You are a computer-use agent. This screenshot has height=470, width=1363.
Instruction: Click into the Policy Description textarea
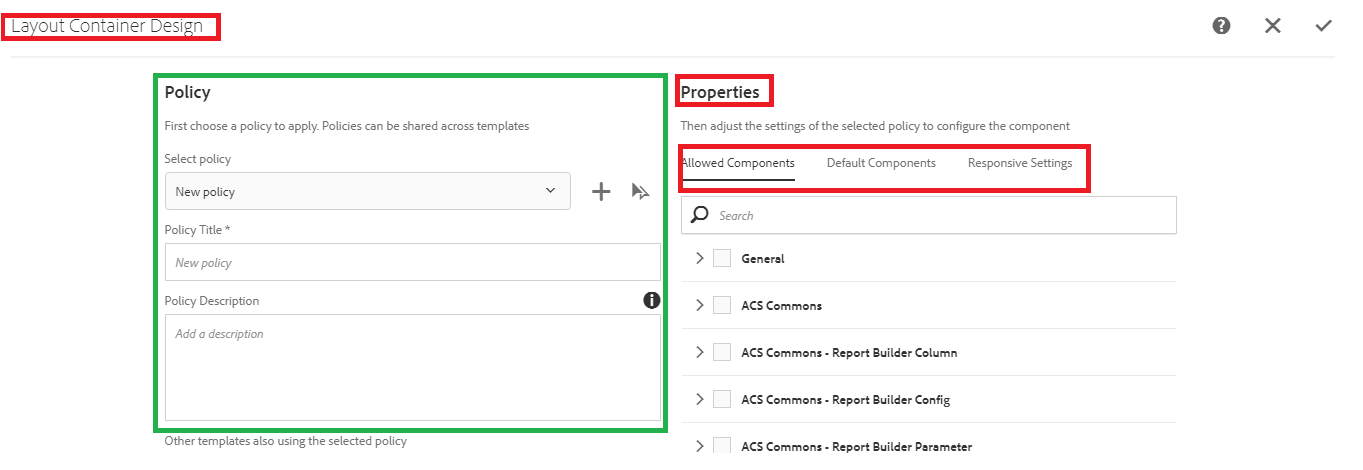pos(412,367)
